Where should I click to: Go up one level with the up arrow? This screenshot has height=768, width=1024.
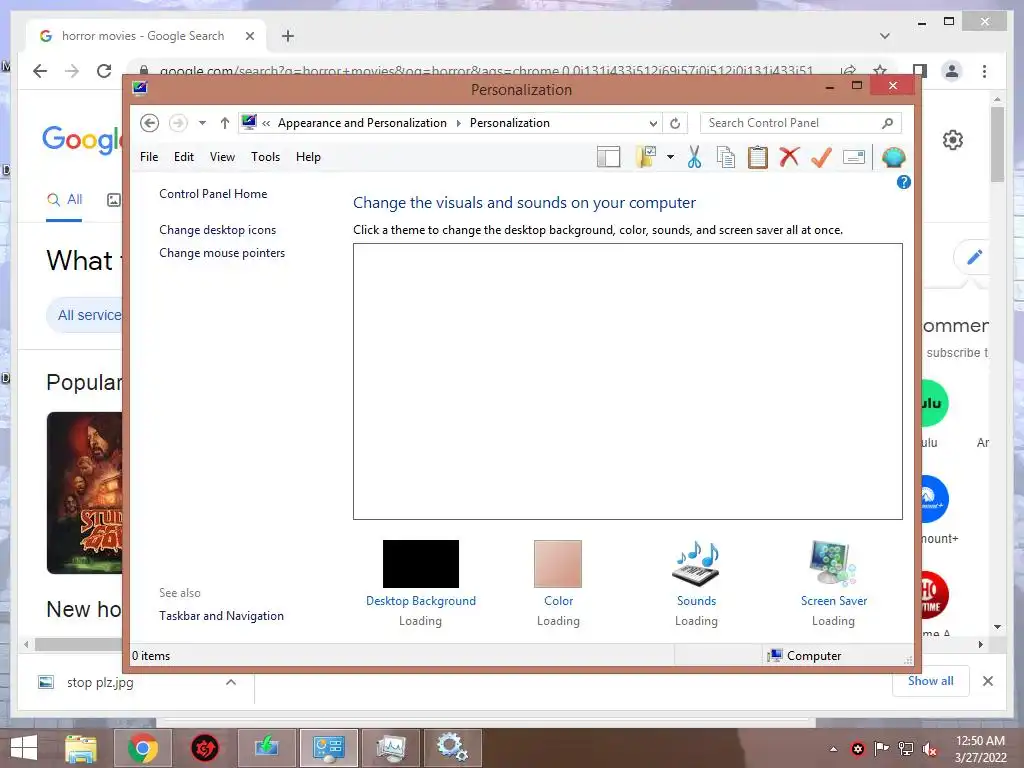tap(225, 123)
